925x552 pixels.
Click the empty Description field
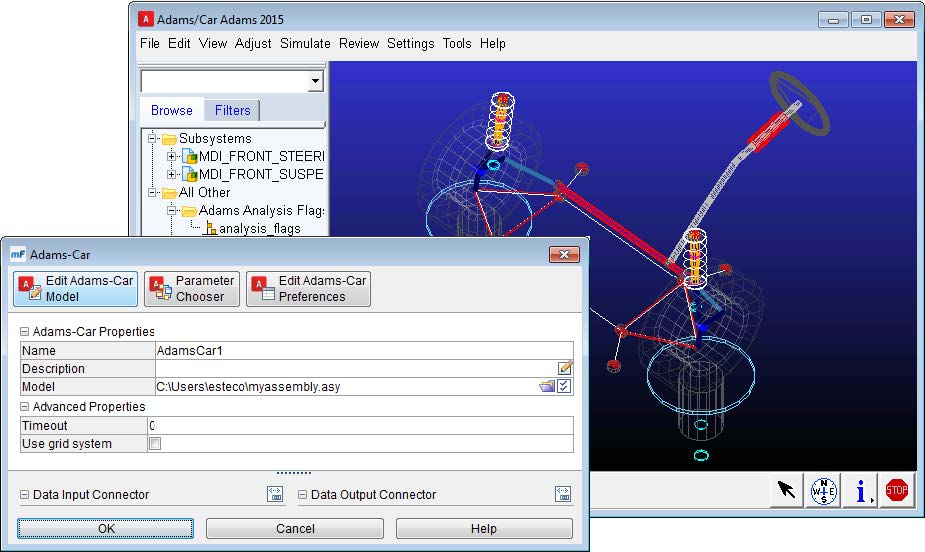[x=356, y=369]
